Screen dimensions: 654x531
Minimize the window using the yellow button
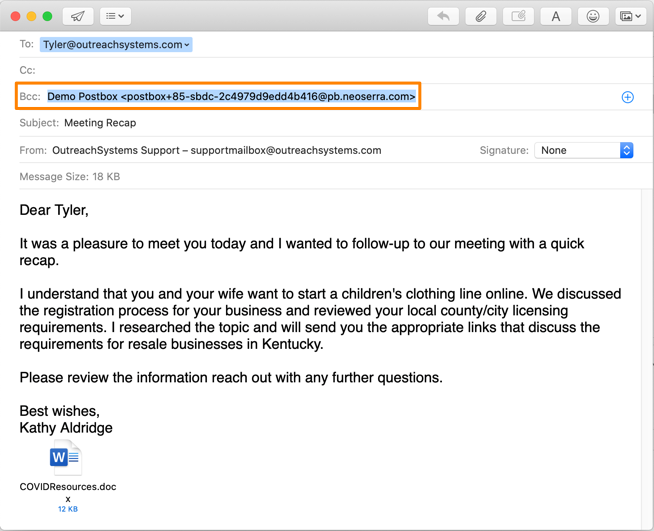pos(31,16)
